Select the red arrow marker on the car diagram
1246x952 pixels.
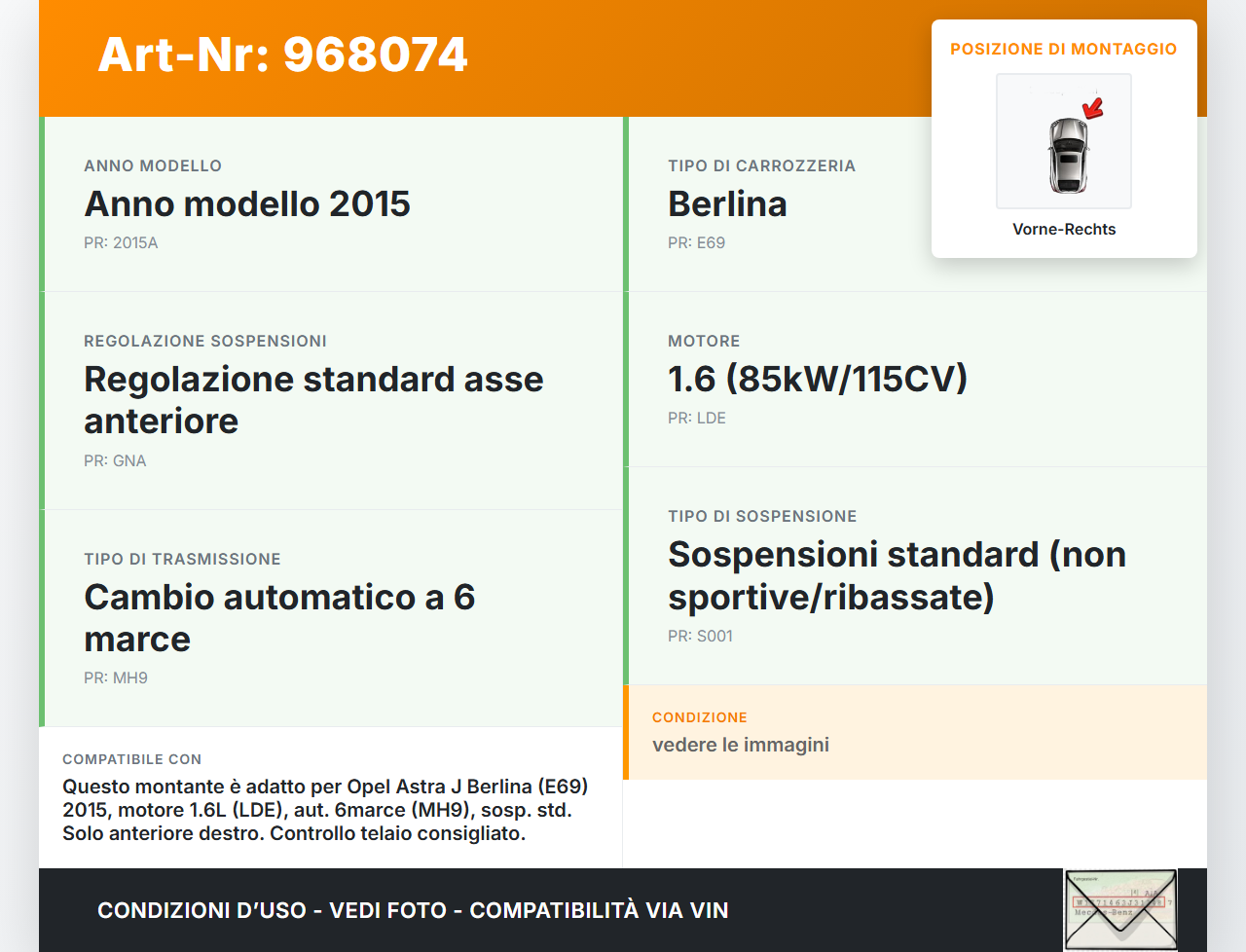pyautogui.click(x=1093, y=110)
